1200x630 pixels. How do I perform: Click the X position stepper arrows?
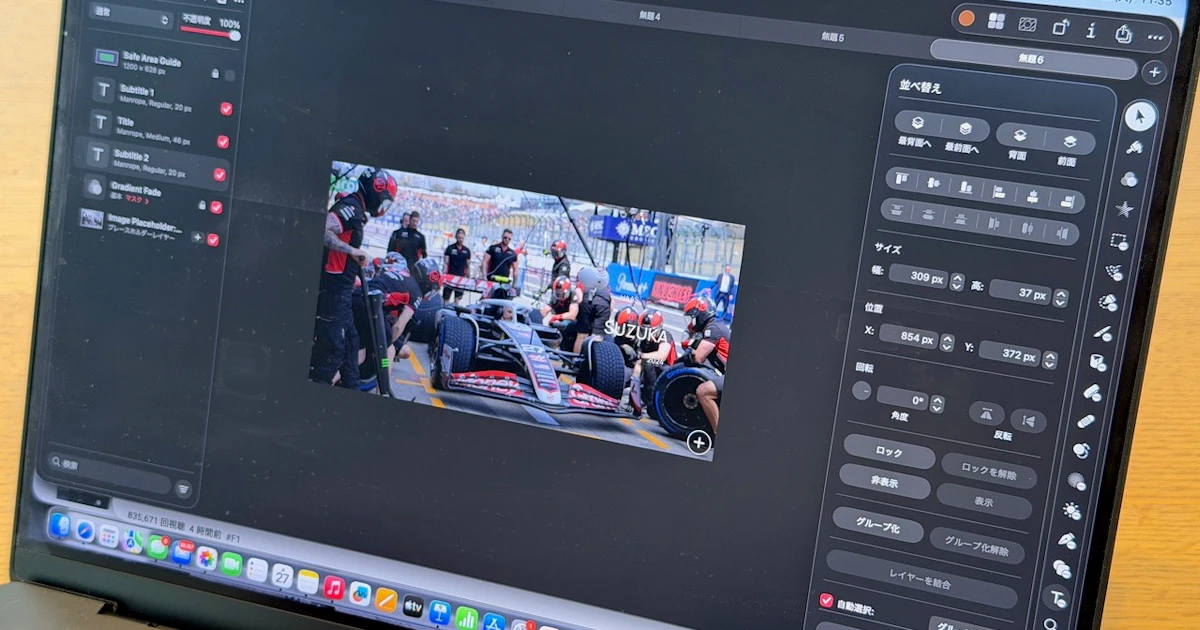[x=946, y=343]
